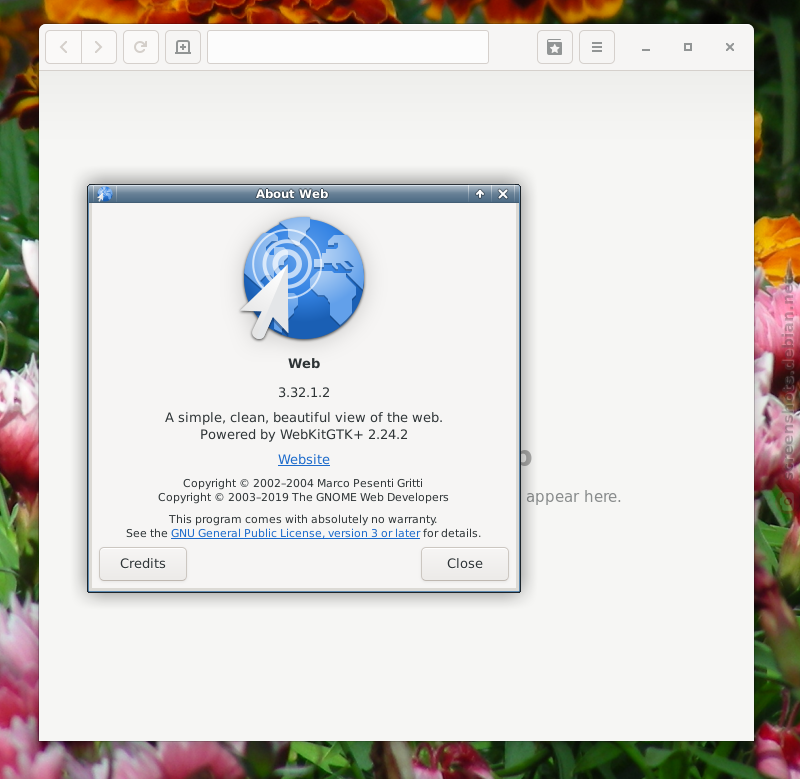Click the GNOME Web Developers copyright line
This screenshot has width=800, height=779.
[303, 497]
